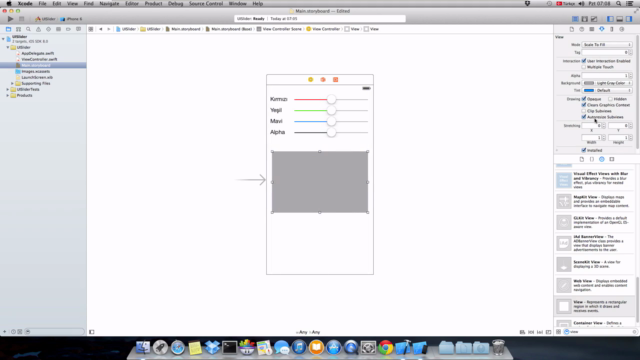Toggle User Interaction Enabled checkbox
Viewport: 640px width, 360px height.
click(x=584, y=61)
